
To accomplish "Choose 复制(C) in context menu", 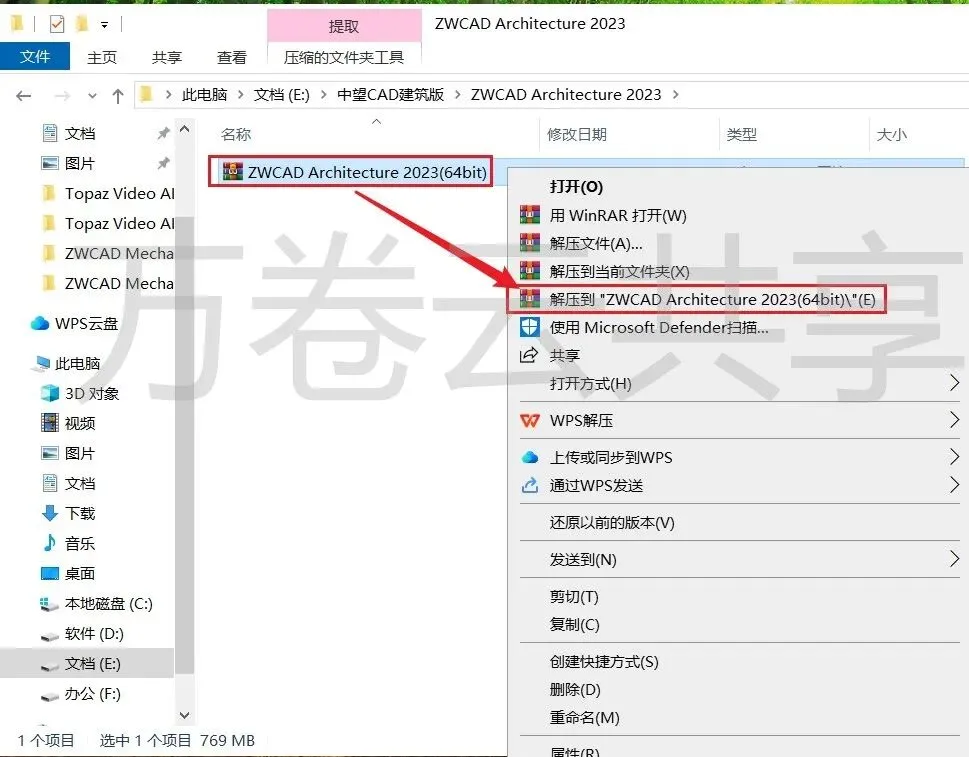I will click(x=575, y=625).
